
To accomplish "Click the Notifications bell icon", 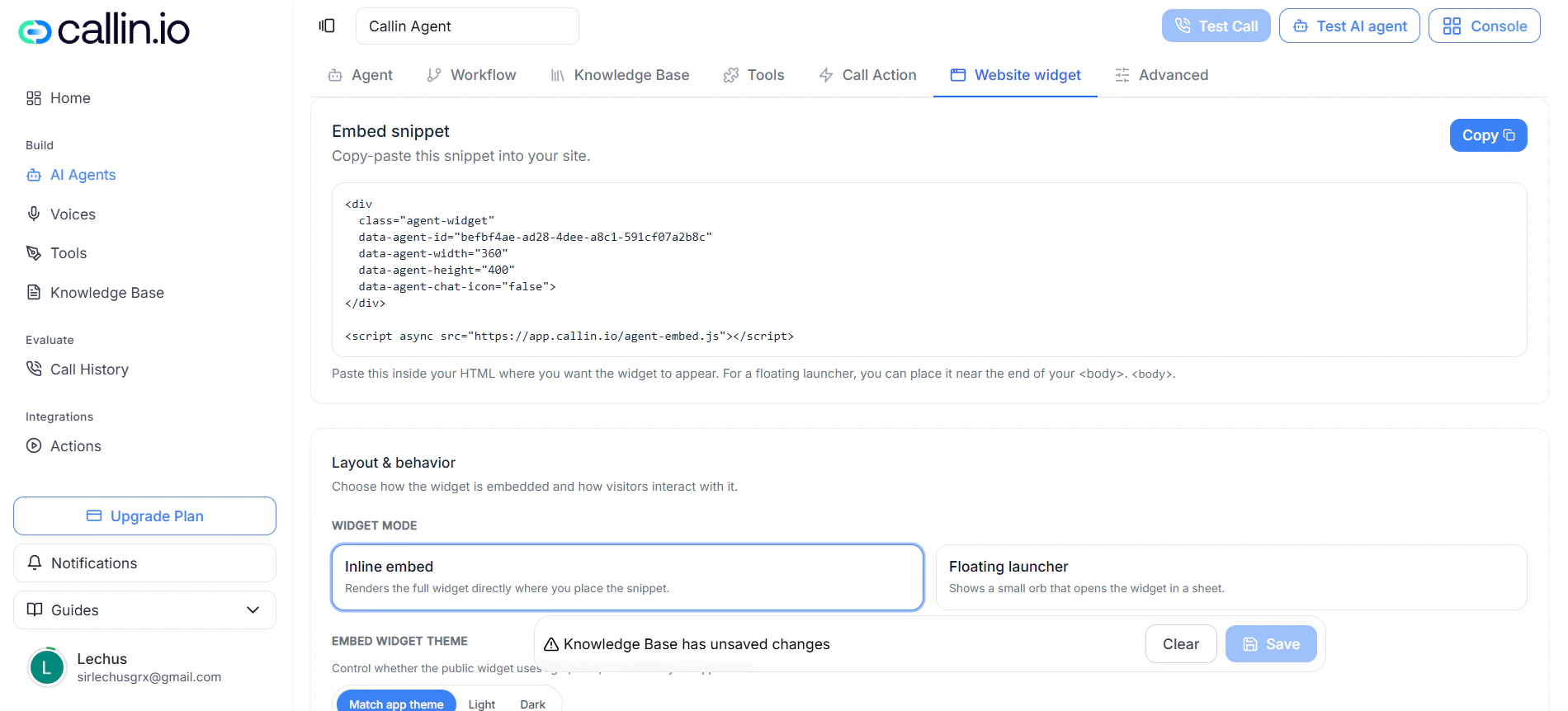I will [x=35, y=563].
